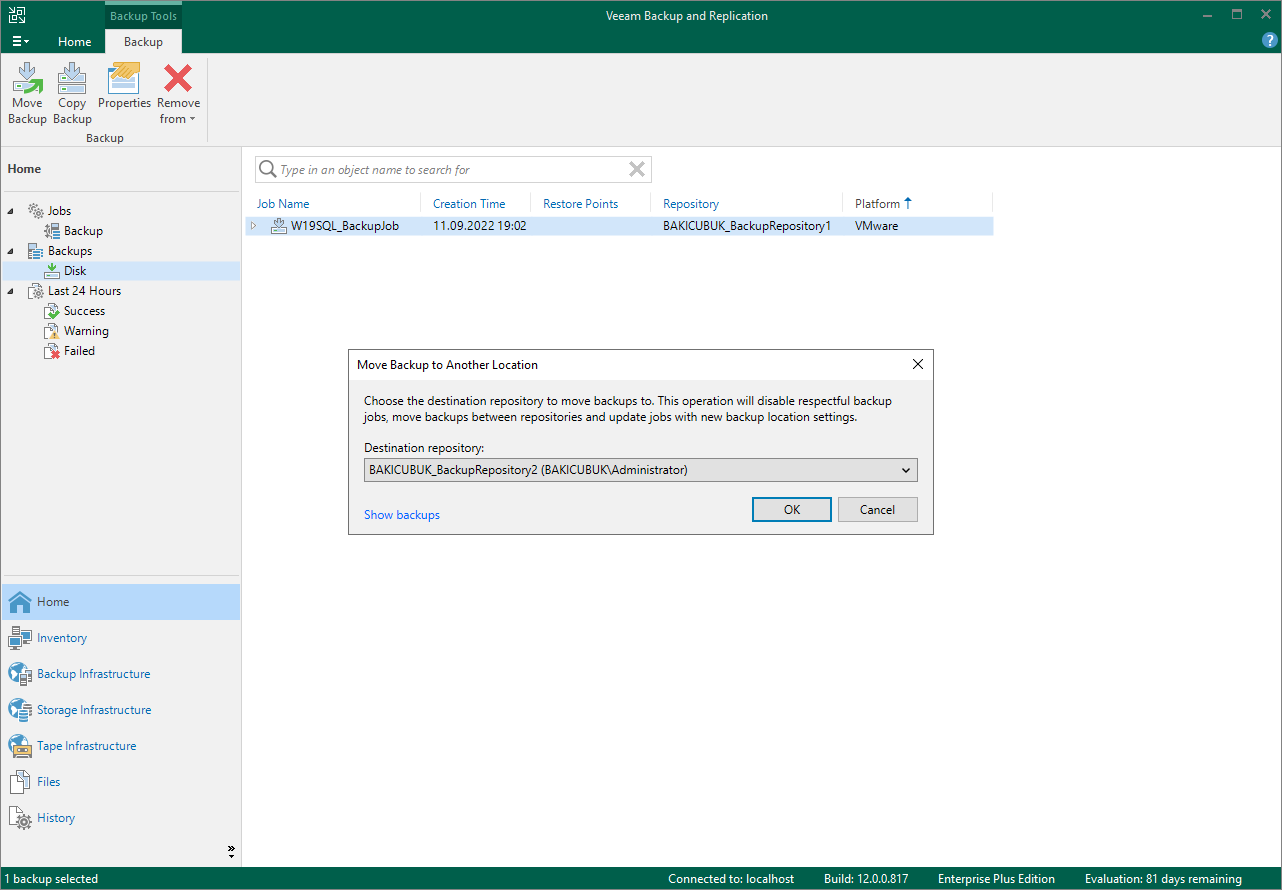Screen dimensions: 1282x890
Task: Click the Copy Backup ribbon icon
Action: coord(72,78)
